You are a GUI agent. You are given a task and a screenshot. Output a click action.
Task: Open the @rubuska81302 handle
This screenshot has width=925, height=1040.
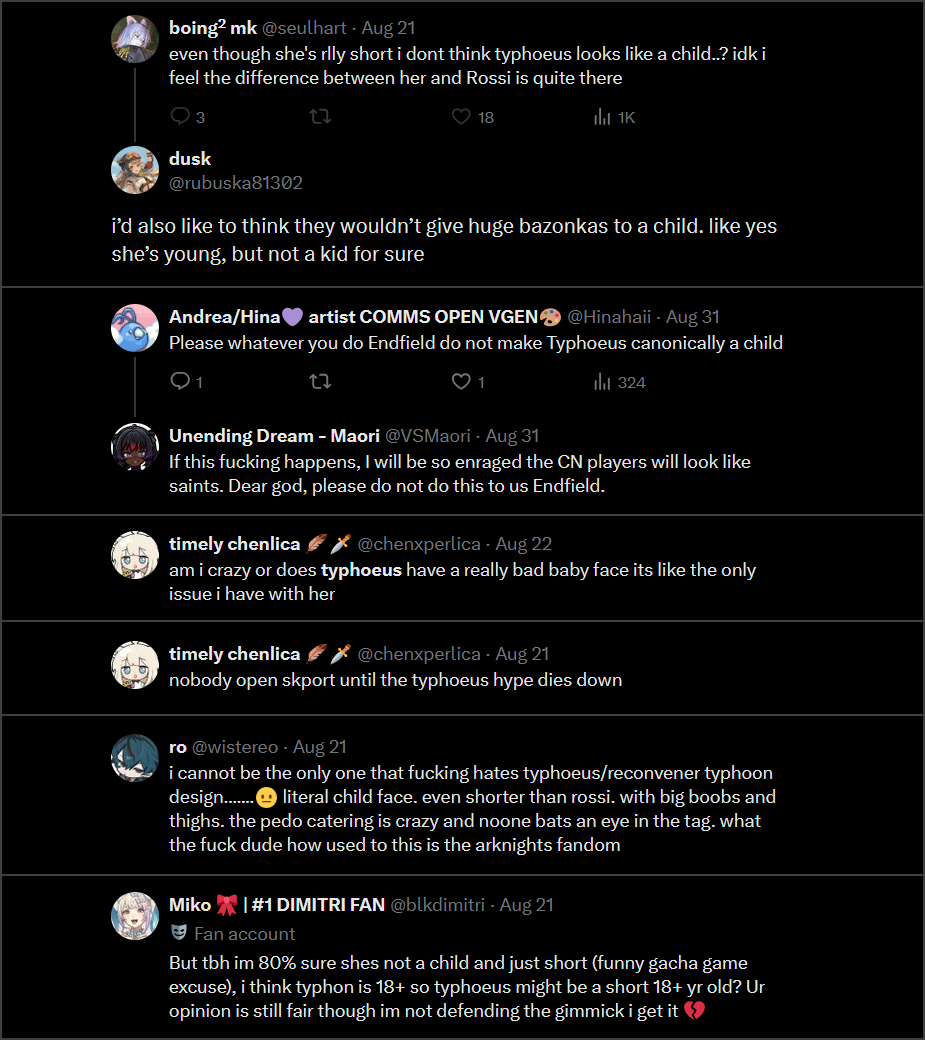coord(235,183)
